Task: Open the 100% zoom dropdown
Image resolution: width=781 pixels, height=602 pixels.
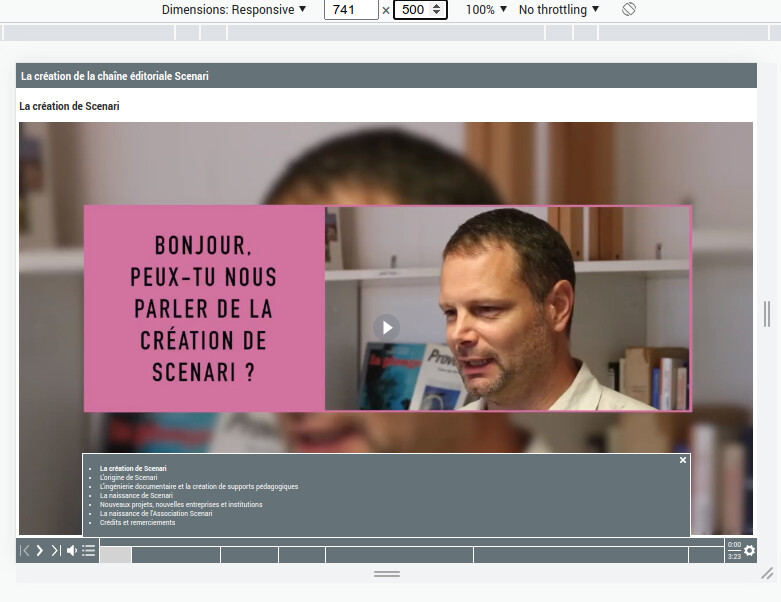Action: [x=486, y=9]
